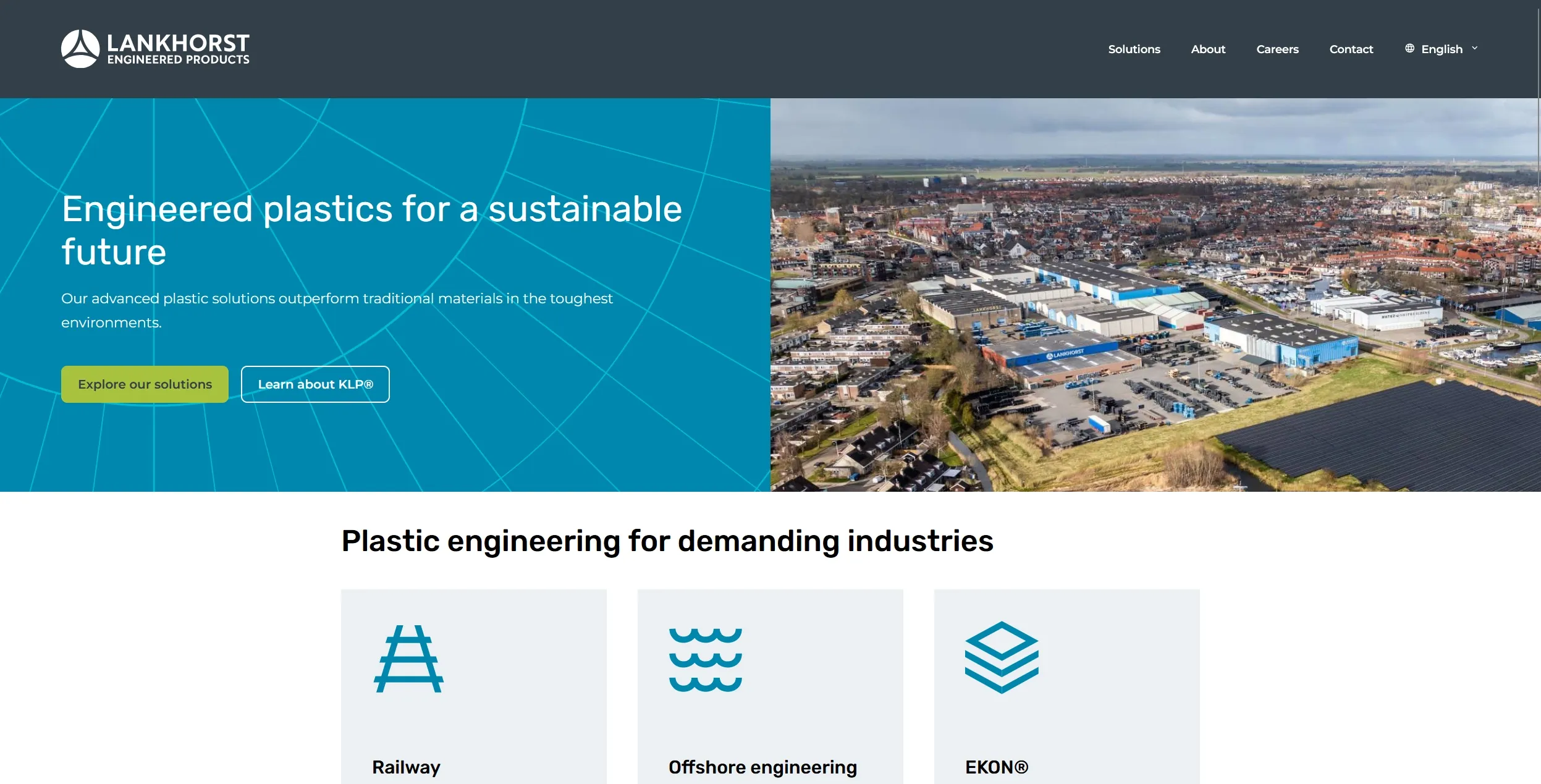Click the Explore our solutions button
The width and height of the screenshot is (1541, 784).
point(145,384)
